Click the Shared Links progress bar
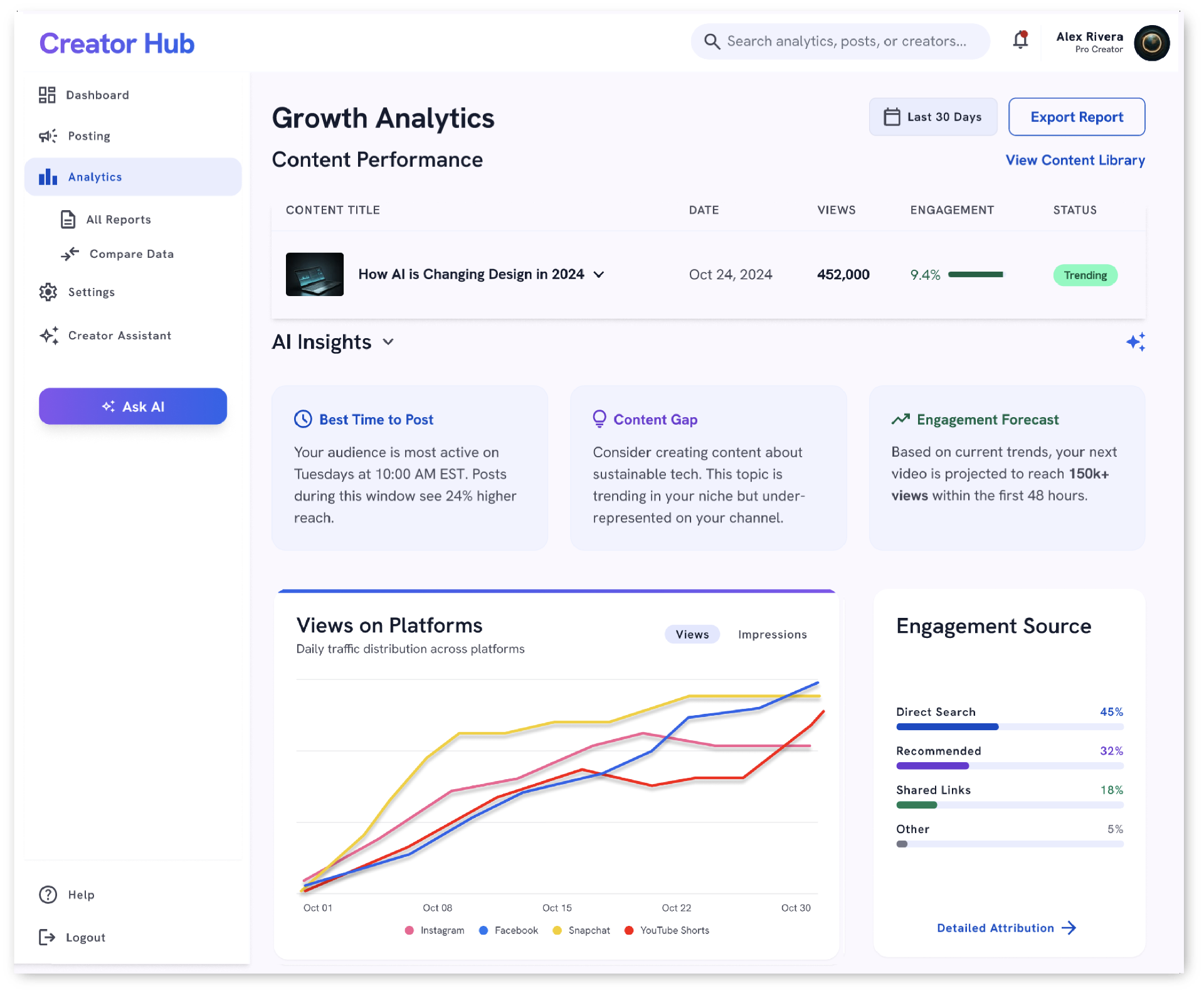The image size is (1204, 993). [x=1010, y=805]
